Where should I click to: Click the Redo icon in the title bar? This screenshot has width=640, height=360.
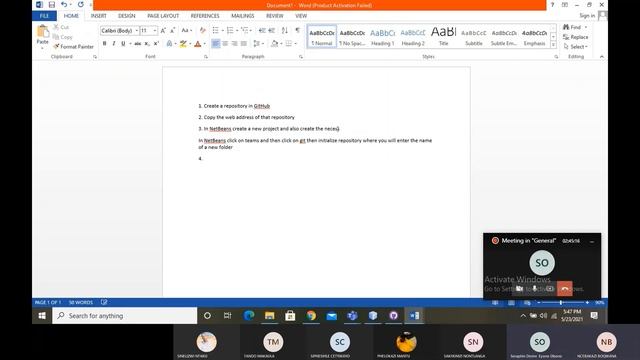click(x=81, y=5)
